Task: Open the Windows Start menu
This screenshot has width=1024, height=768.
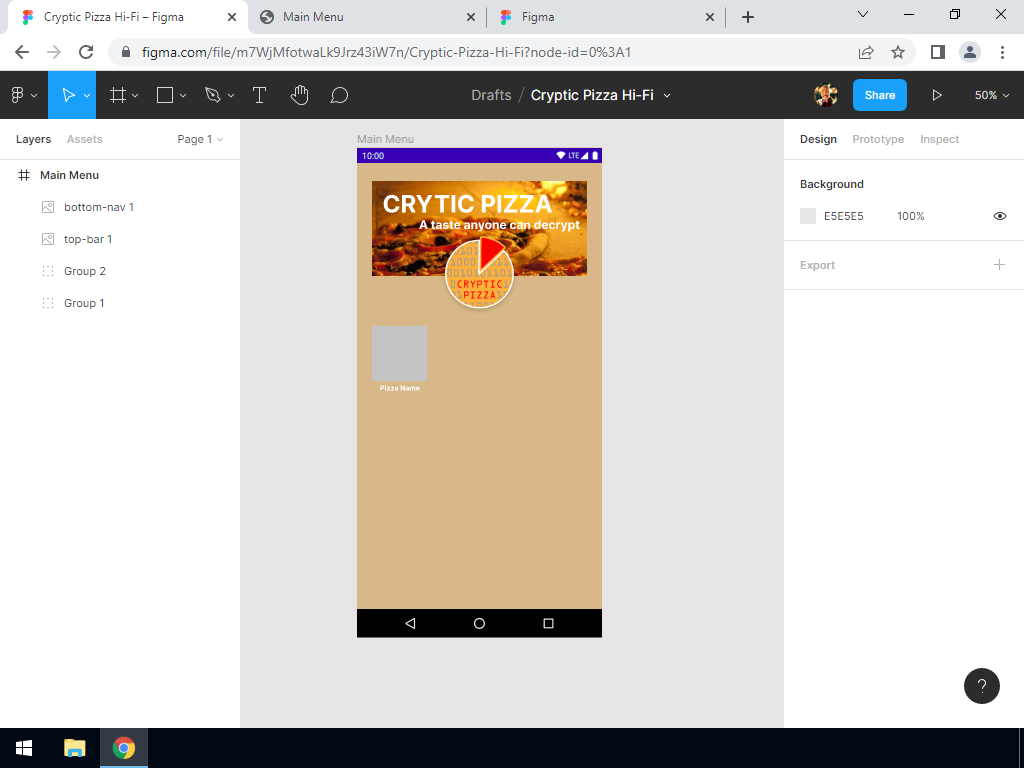Action: coord(24,748)
